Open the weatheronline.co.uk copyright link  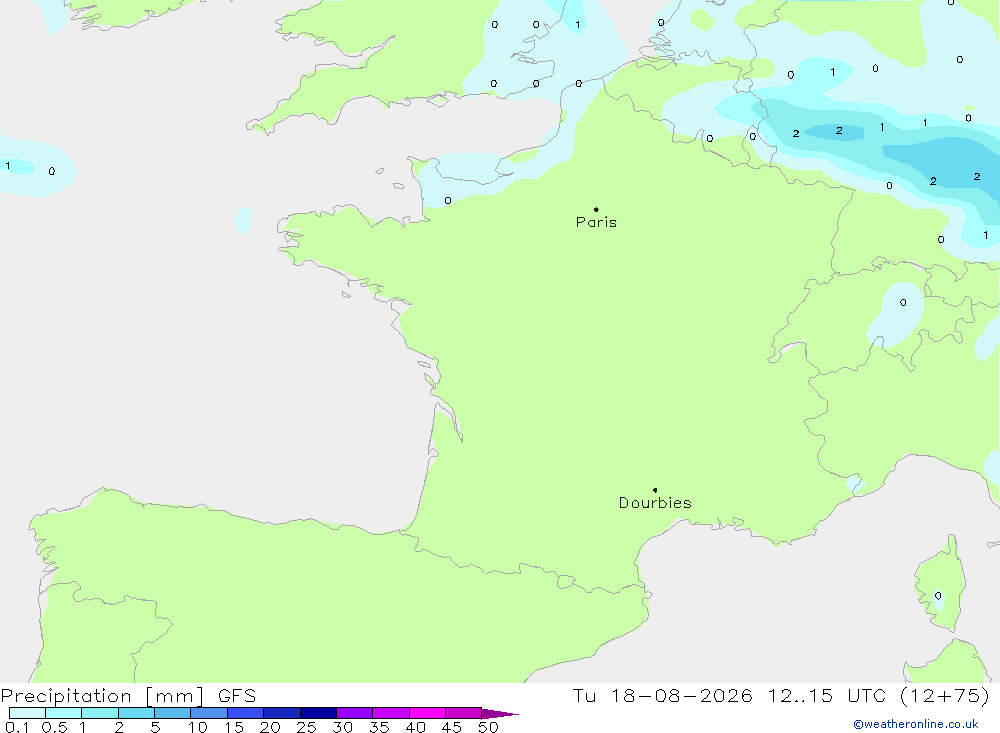point(916,724)
